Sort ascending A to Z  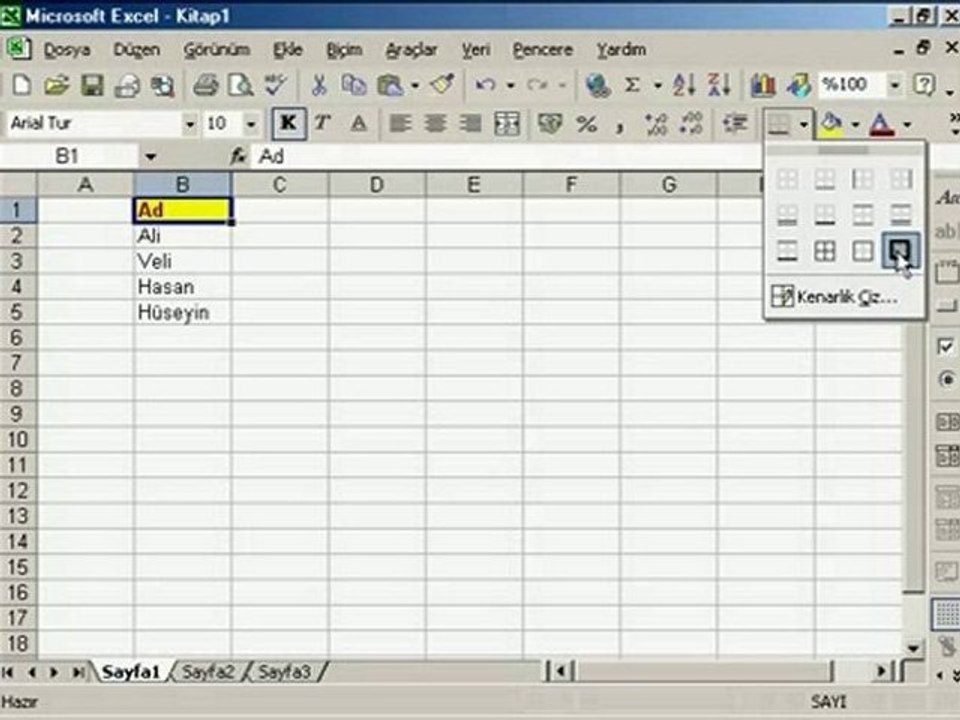[x=683, y=85]
